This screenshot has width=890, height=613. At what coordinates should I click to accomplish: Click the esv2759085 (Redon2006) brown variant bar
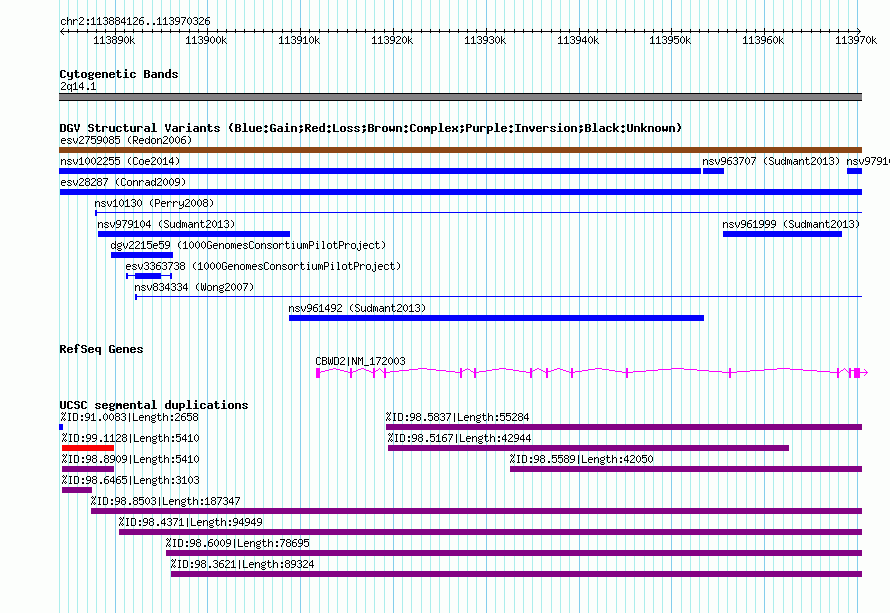pos(460,150)
